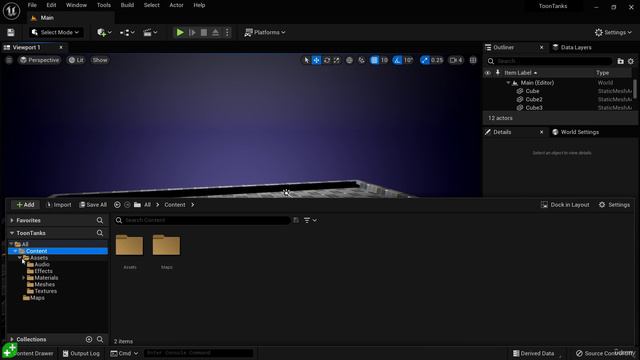Open the Platforms dropdown
This screenshot has height=360, width=640.
point(265,33)
